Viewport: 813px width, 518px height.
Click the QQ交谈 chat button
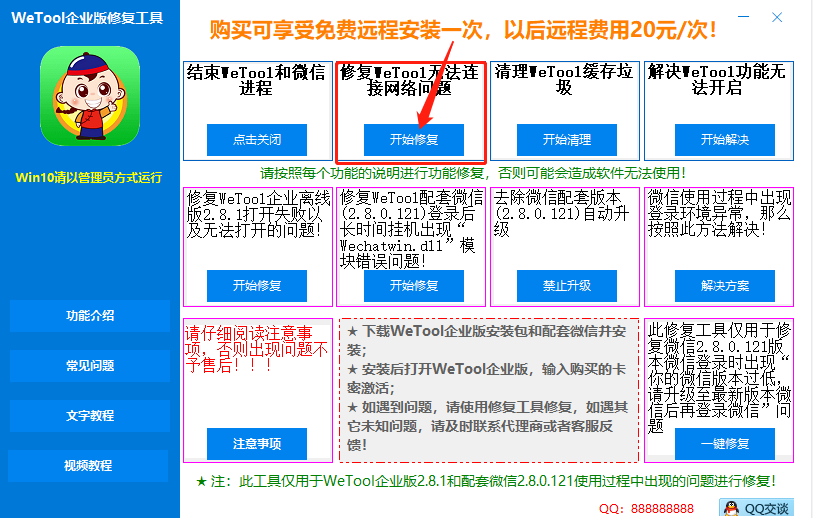(x=756, y=508)
